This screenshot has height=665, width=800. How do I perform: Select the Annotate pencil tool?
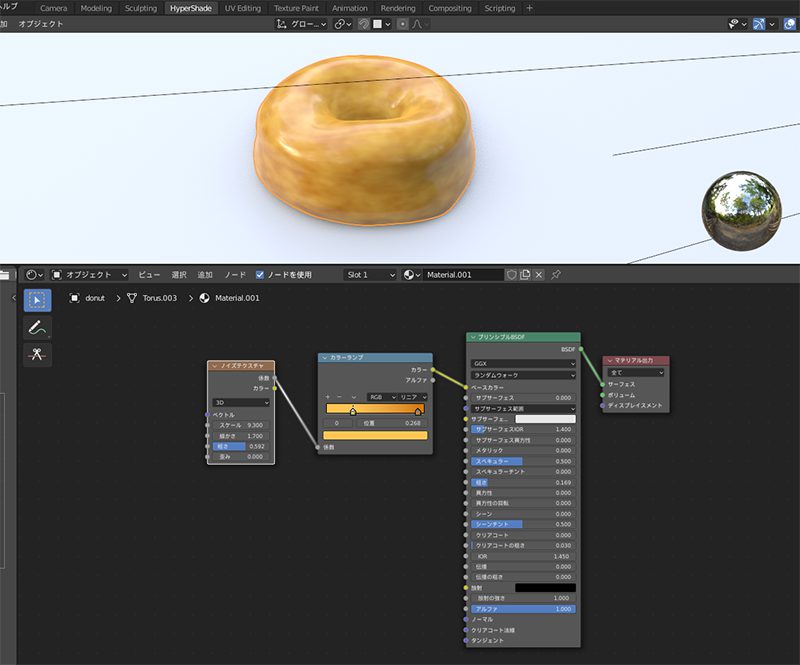click(x=37, y=327)
